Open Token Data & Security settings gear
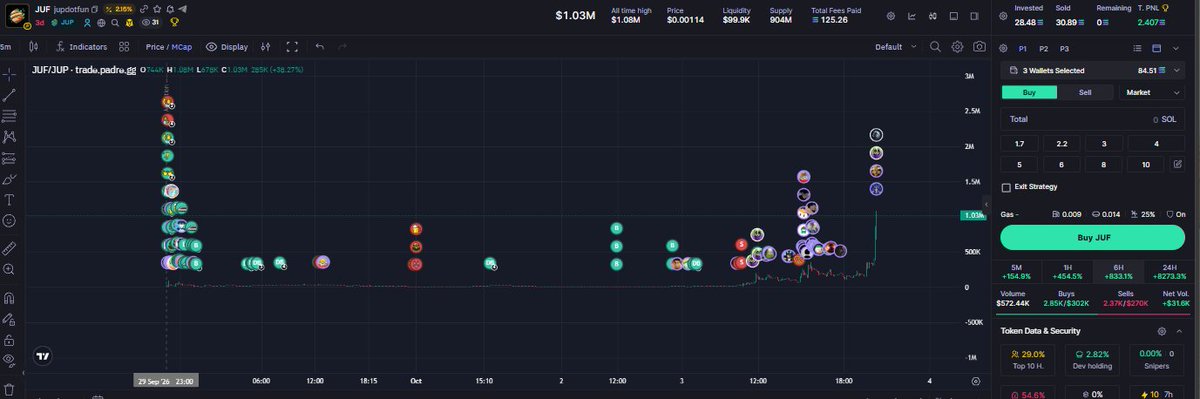The width and height of the screenshot is (1200, 399). tap(1162, 330)
